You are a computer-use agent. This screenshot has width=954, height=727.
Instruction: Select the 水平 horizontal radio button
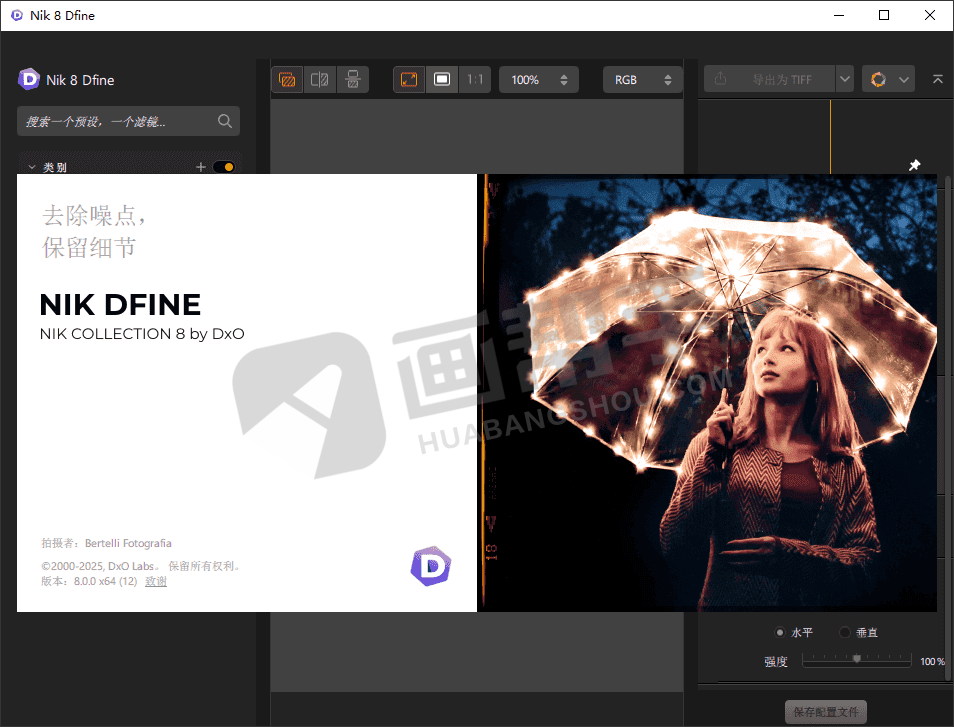pyautogui.click(x=779, y=632)
